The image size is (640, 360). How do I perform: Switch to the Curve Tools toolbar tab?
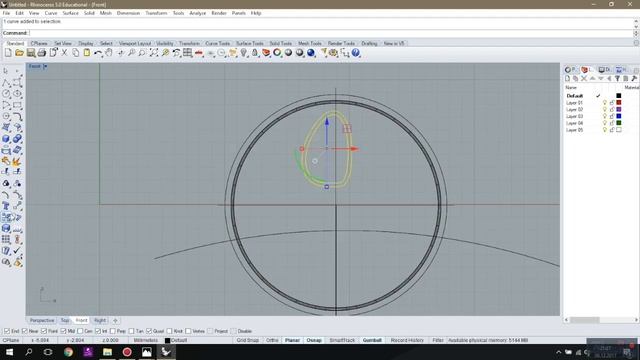(218, 43)
